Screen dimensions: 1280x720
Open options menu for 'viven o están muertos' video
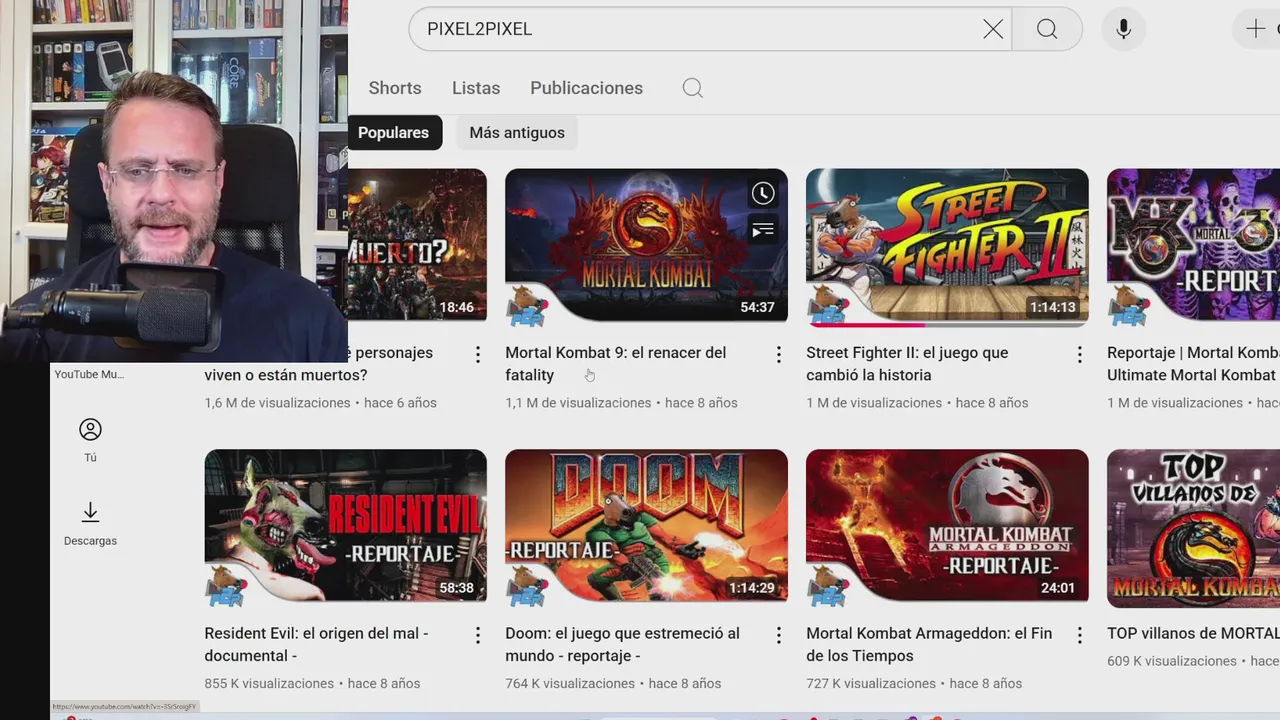click(478, 354)
